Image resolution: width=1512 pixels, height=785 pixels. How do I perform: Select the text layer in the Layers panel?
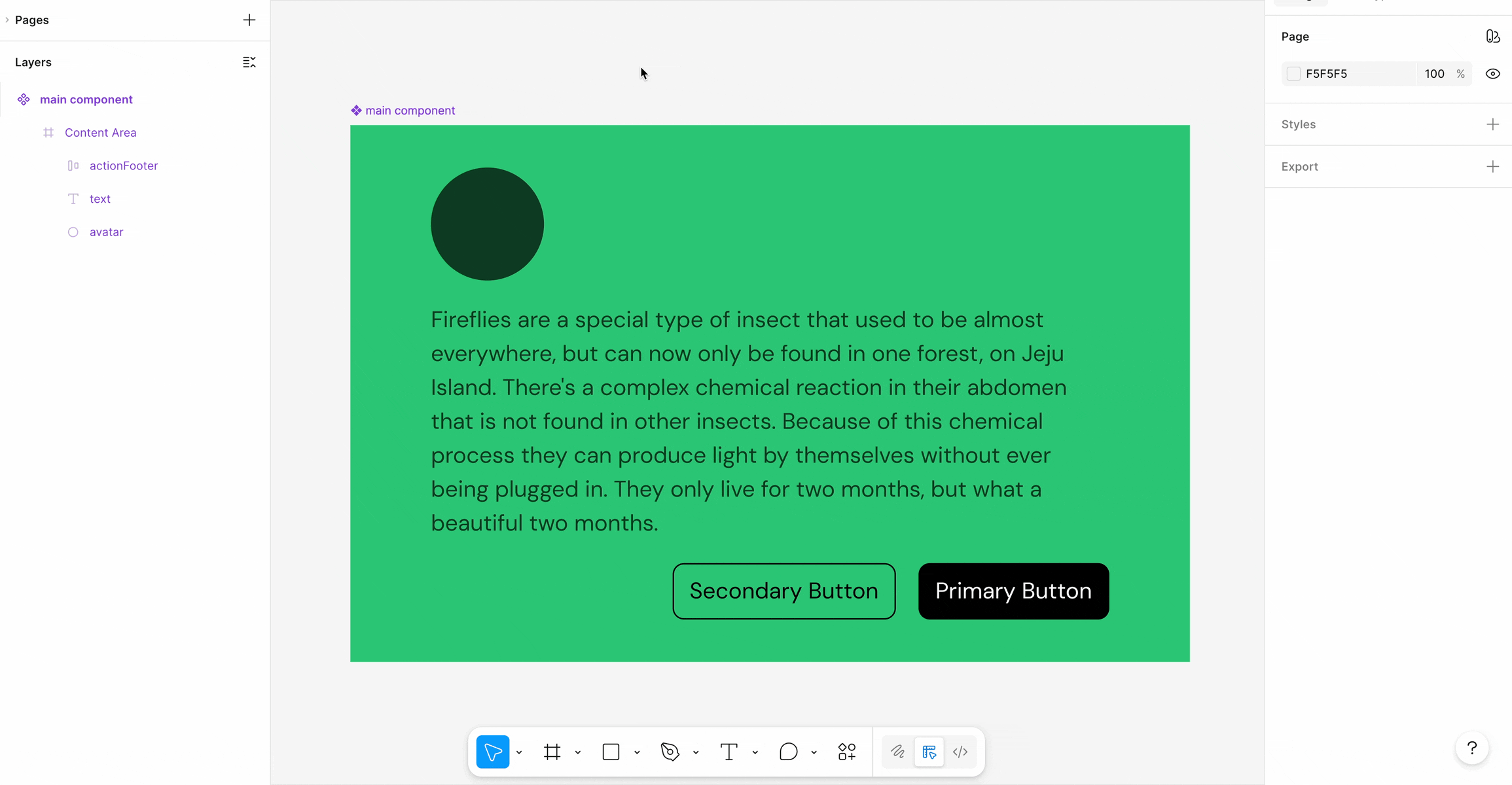coord(100,199)
